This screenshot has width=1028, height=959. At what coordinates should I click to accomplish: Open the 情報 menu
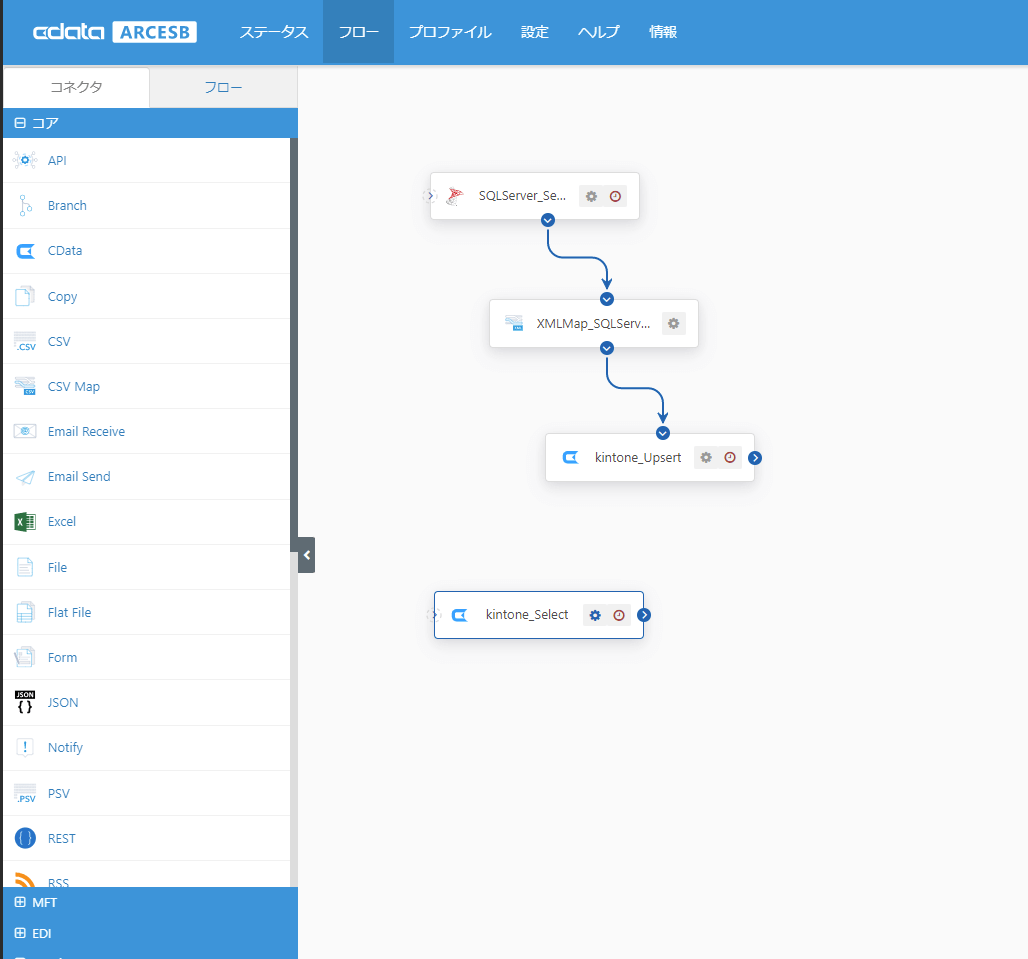click(x=663, y=31)
